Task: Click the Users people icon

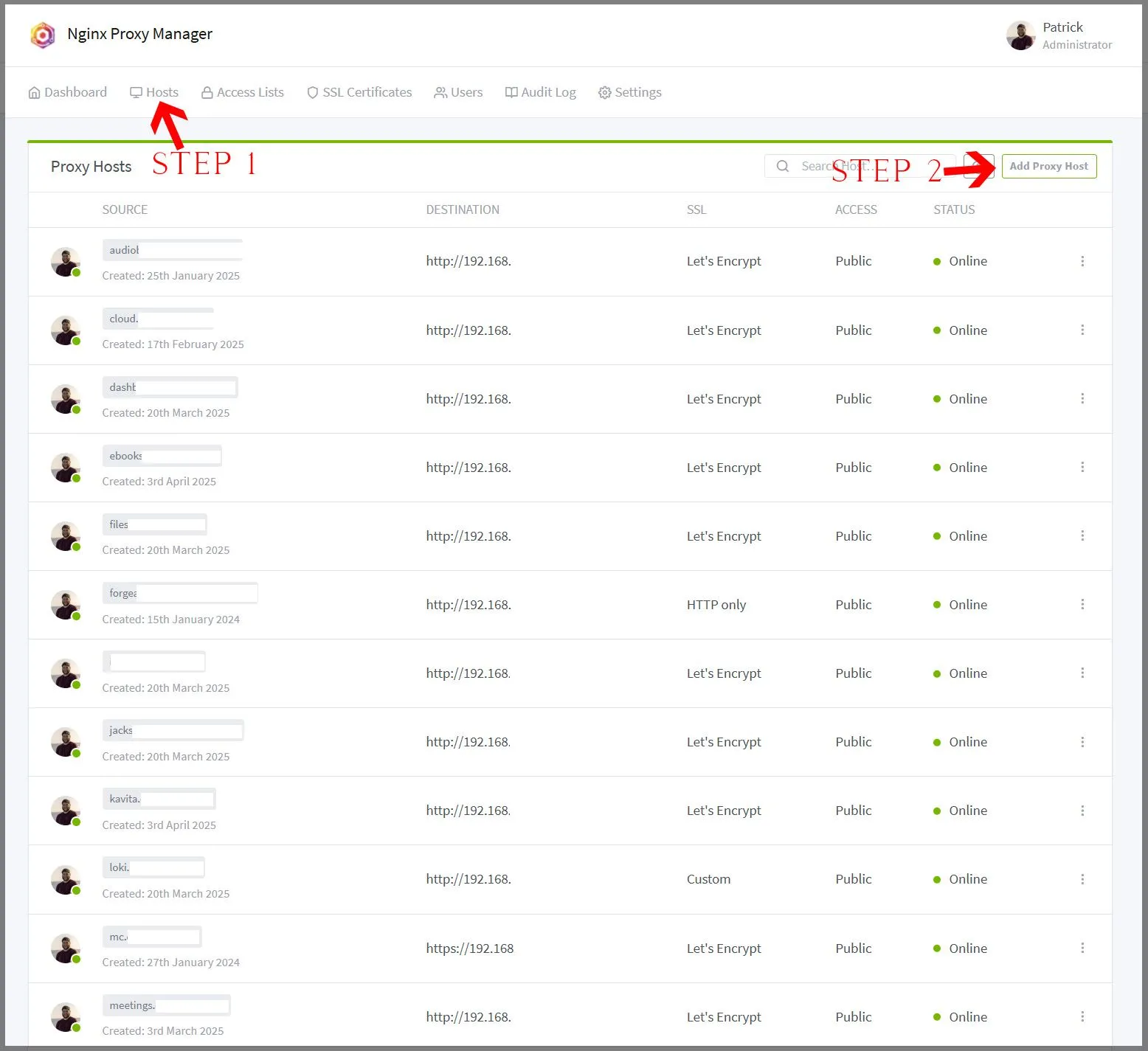Action: pyautogui.click(x=441, y=91)
